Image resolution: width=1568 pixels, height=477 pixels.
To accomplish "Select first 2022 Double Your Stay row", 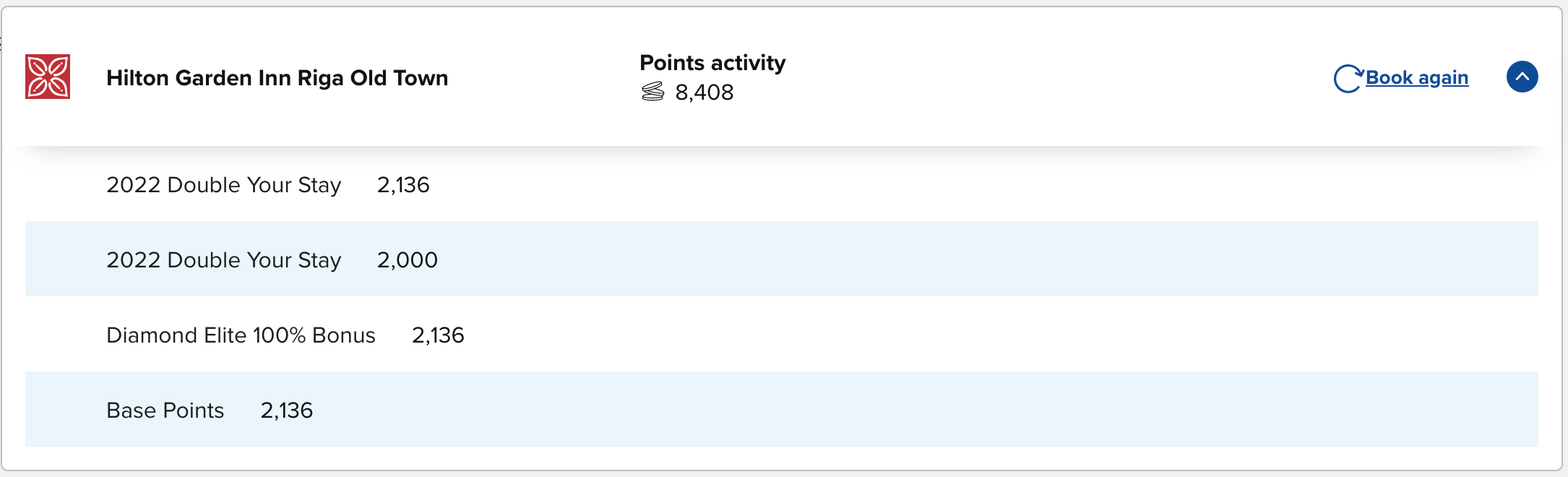I will (782, 184).
